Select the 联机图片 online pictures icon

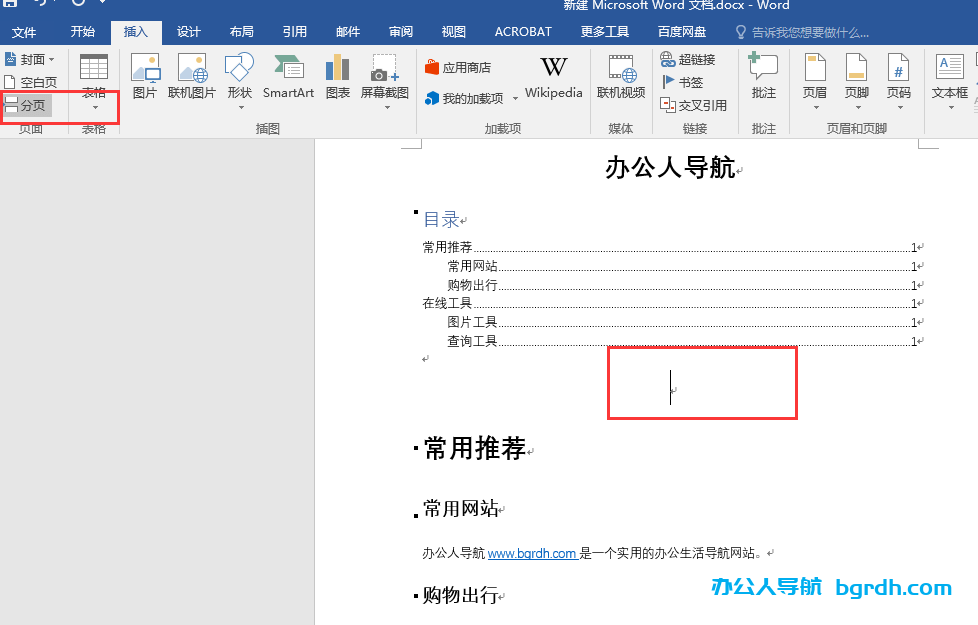click(195, 80)
